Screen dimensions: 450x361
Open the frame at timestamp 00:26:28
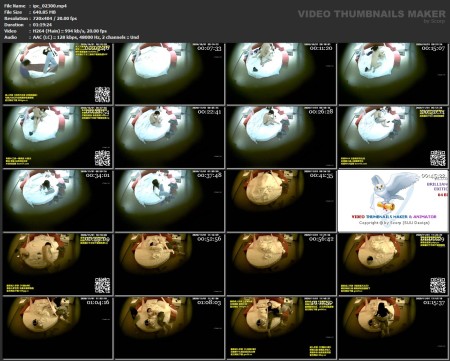click(281, 137)
